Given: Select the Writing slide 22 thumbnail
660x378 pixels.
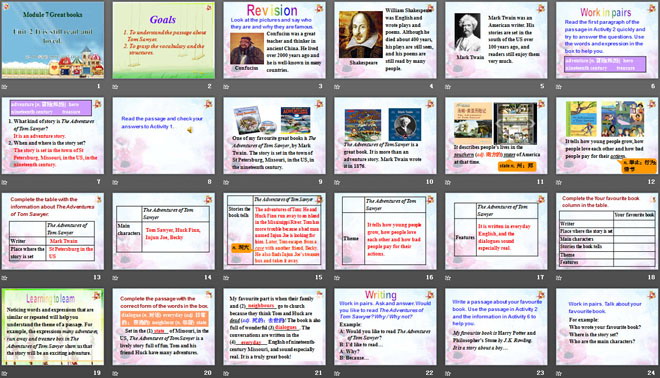Looking at the screenshot, I should (385, 327).
